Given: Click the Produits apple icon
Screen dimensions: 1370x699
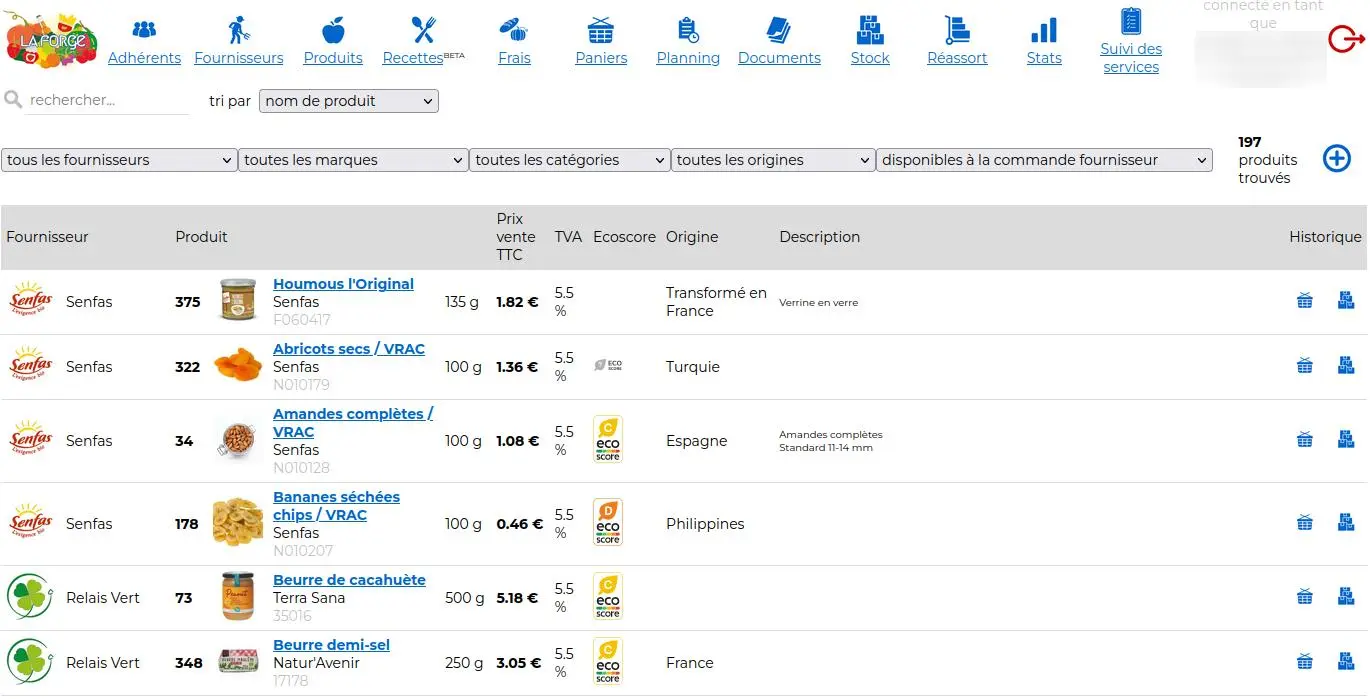Looking at the screenshot, I should pyautogui.click(x=333, y=30).
